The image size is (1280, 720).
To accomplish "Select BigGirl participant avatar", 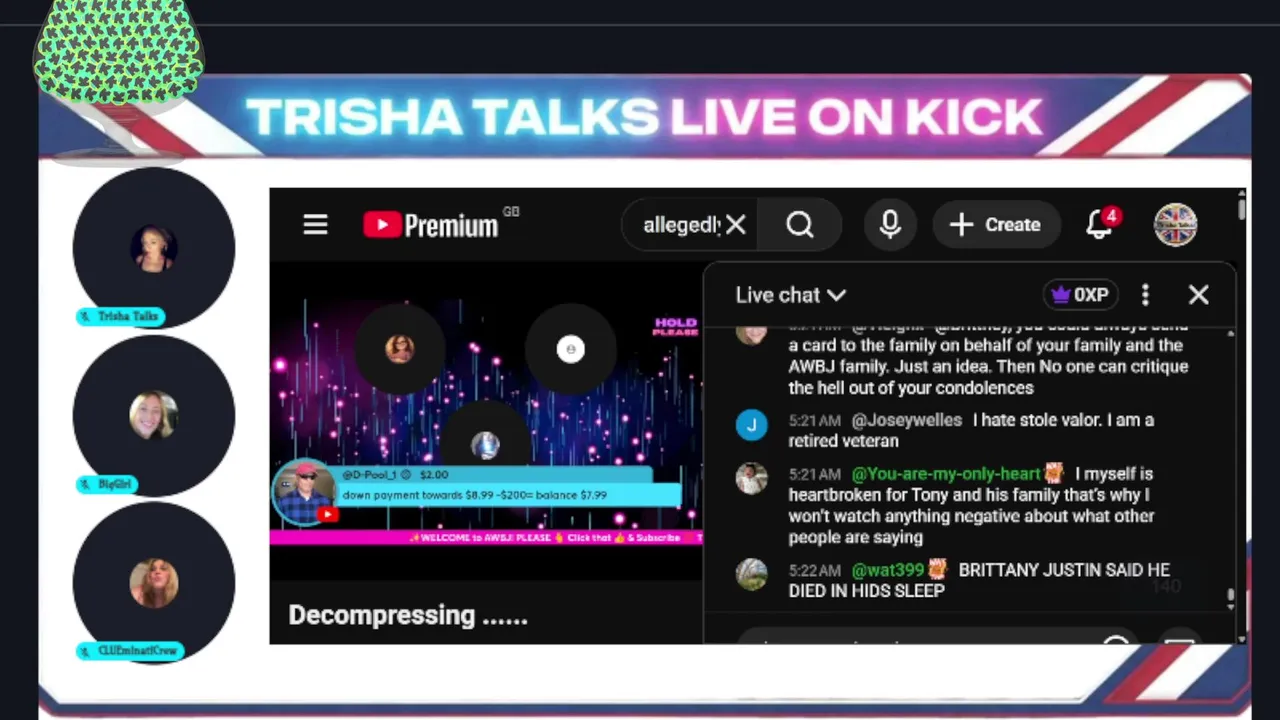I will (x=154, y=415).
